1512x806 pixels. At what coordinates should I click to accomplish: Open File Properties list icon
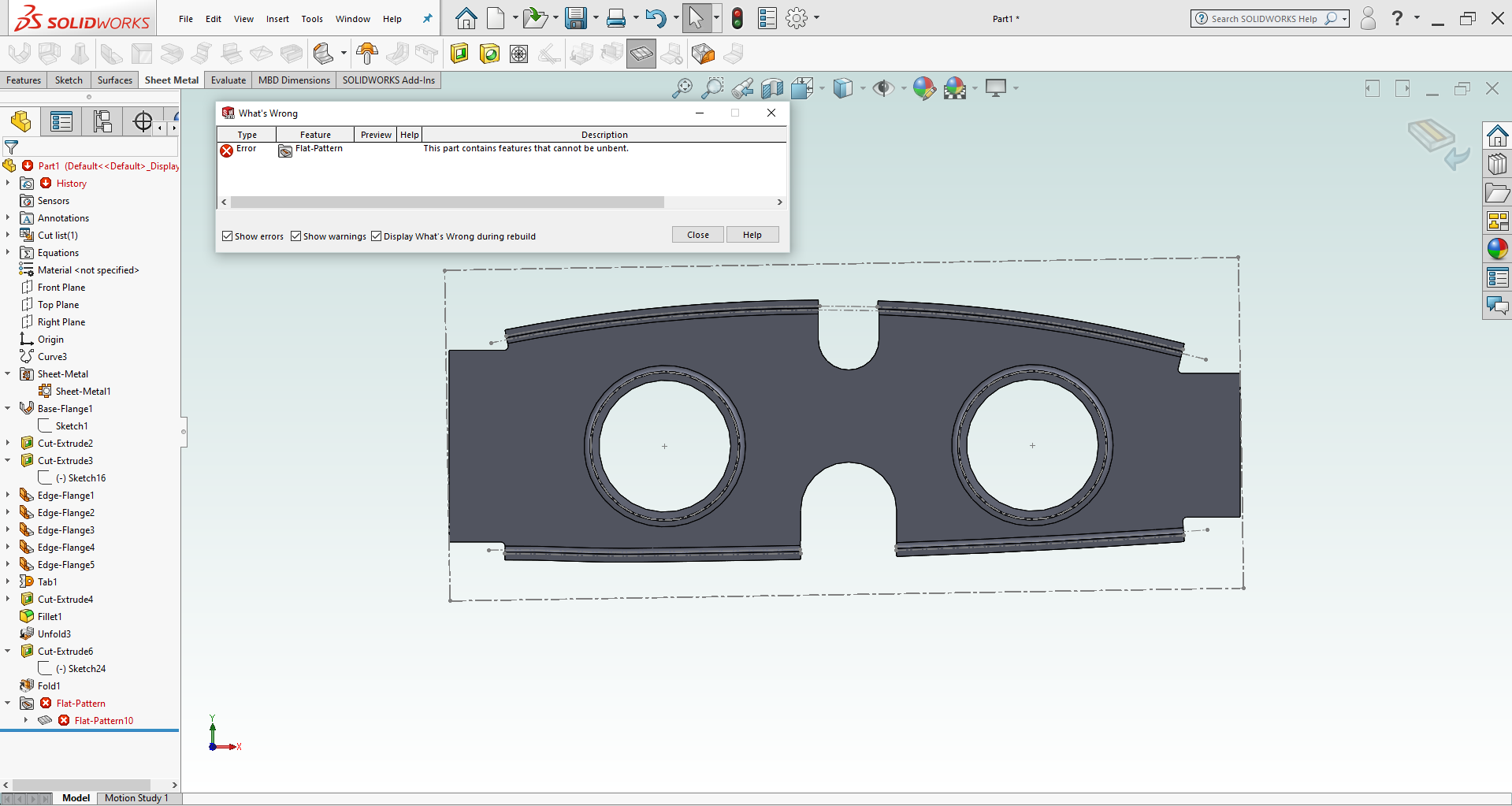click(767, 18)
